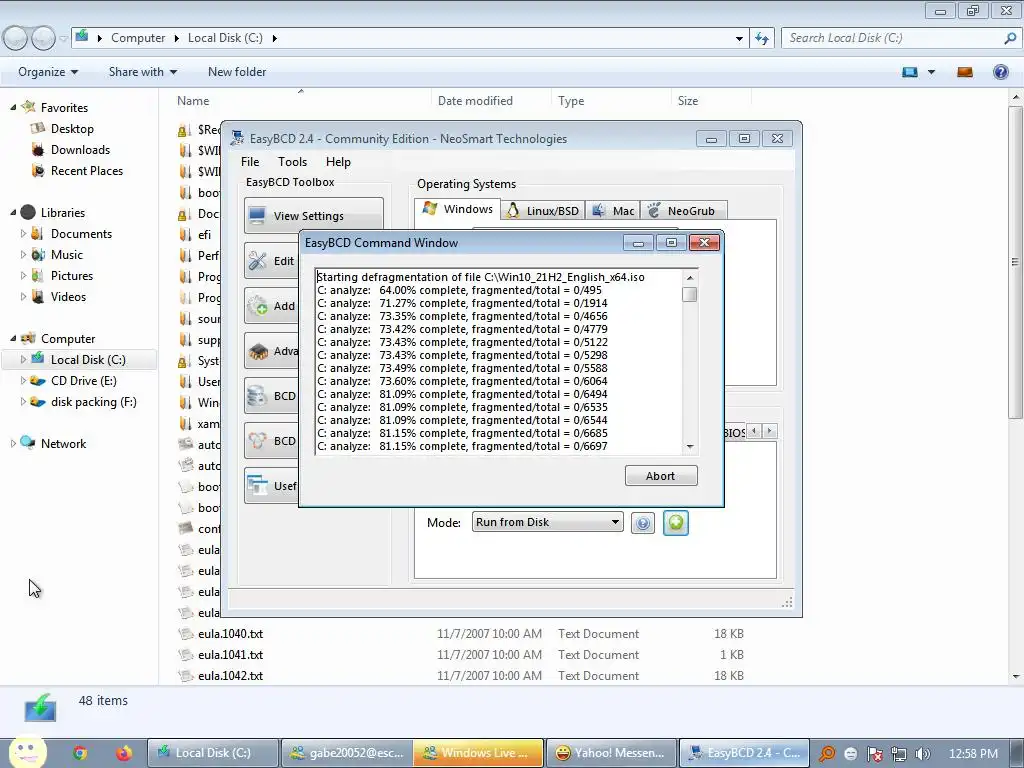This screenshot has width=1024, height=768.
Task: Select file eula.1042.txt
Action: [231, 675]
